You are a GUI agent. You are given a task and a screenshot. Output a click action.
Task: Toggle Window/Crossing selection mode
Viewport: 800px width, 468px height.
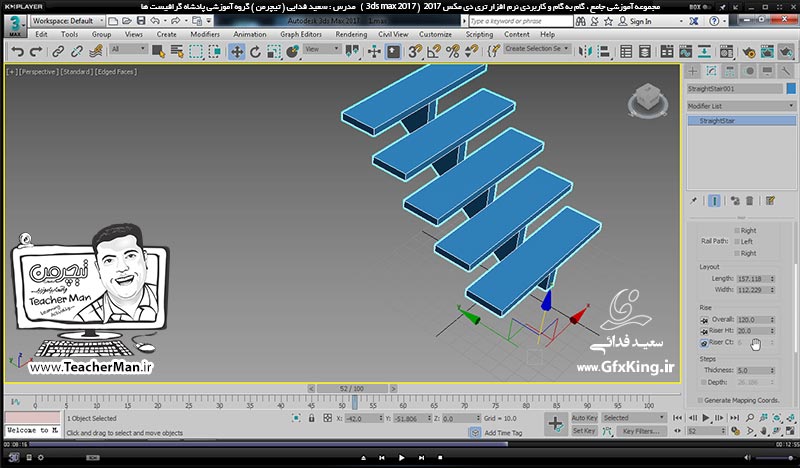pyautogui.click(x=215, y=52)
